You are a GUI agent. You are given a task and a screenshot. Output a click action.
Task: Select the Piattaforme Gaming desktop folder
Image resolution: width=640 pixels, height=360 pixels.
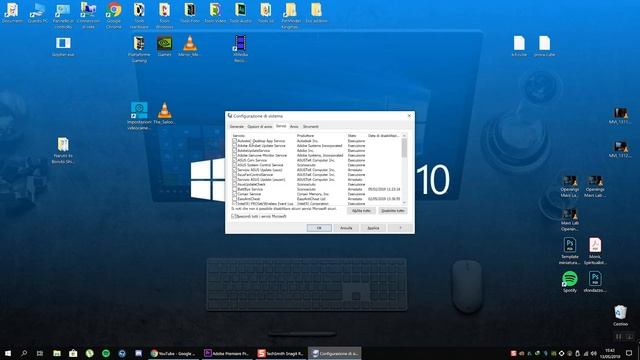coord(139,49)
